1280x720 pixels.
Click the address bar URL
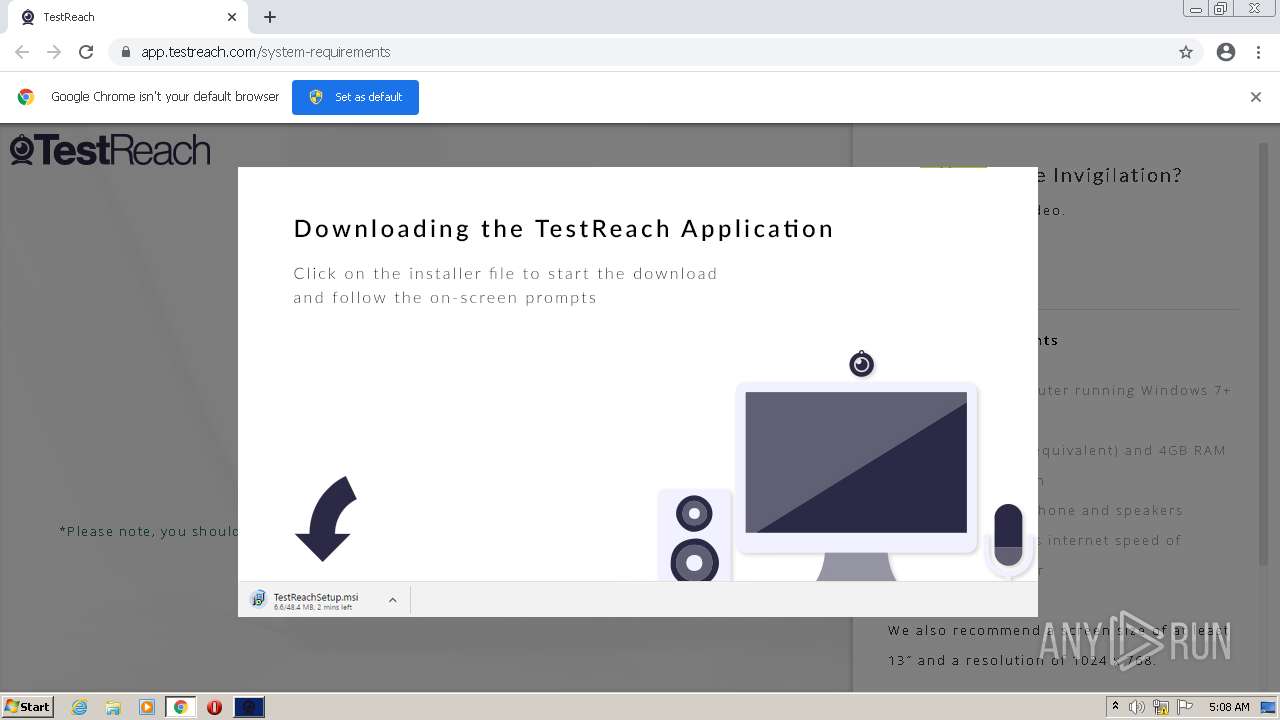click(x=265, y=52)
